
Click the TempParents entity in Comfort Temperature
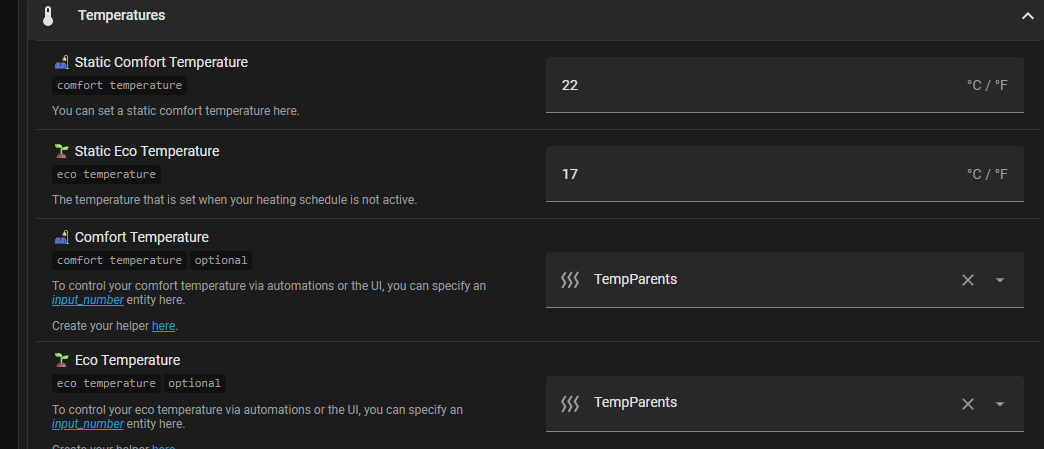[635, 280]
